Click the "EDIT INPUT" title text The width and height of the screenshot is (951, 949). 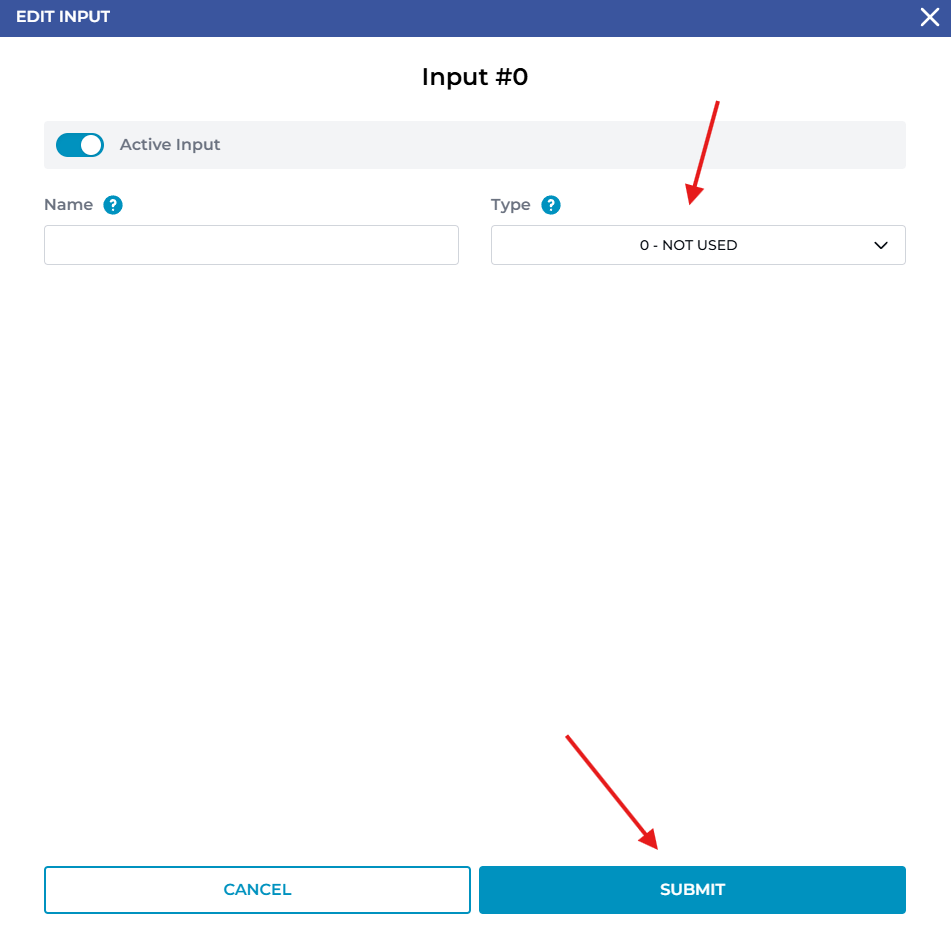click(x=63, y=17)
